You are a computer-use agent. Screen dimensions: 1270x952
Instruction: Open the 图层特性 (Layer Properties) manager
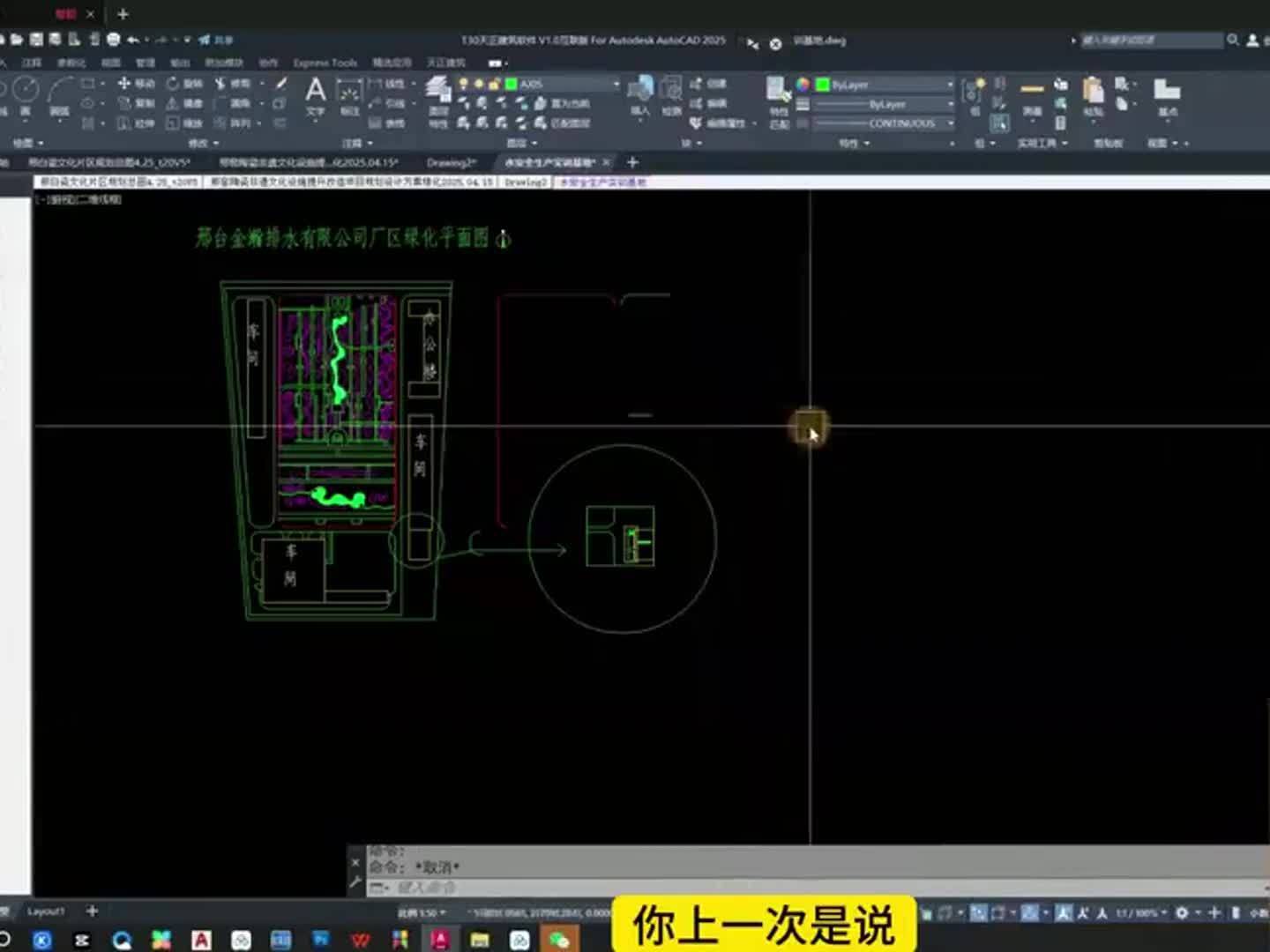coord(438,93)
